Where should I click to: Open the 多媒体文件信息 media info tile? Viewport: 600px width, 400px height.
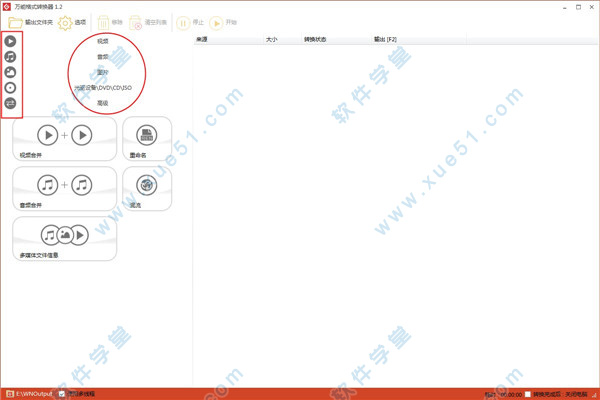65,238
